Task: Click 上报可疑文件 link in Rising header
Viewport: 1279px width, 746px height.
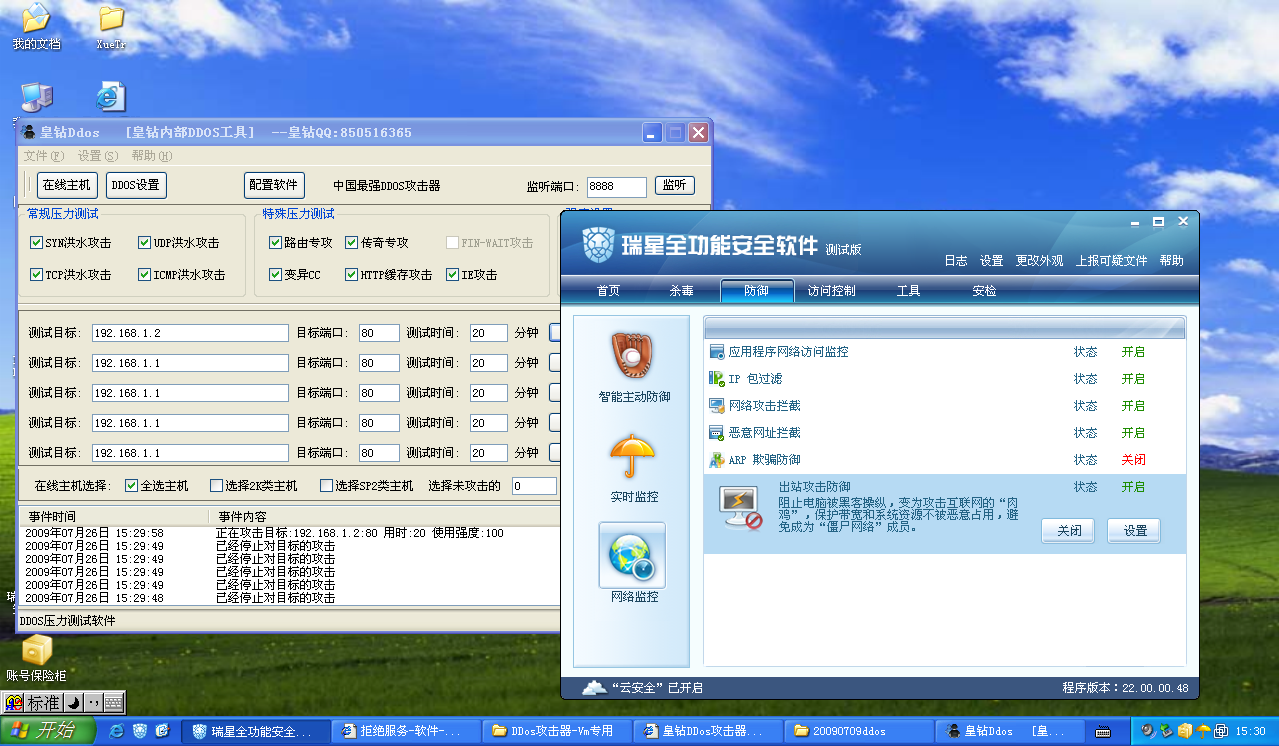Action: click(x=1111, y=261)
